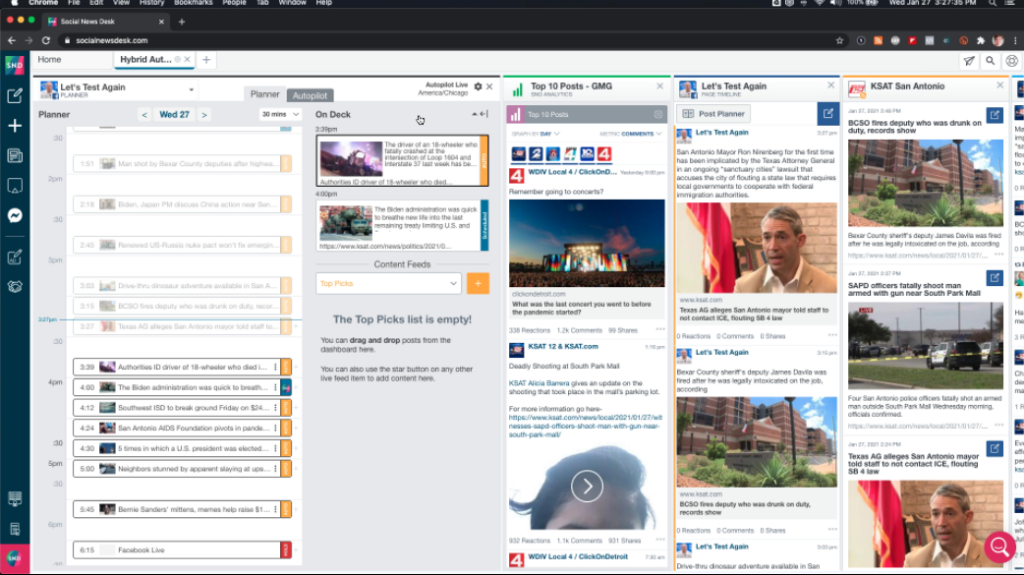The width and height of the screenshot is (1024, 575).
Task: Open options menu on 3:39 Authorities ID row
Action: click(x=275, y=367)
